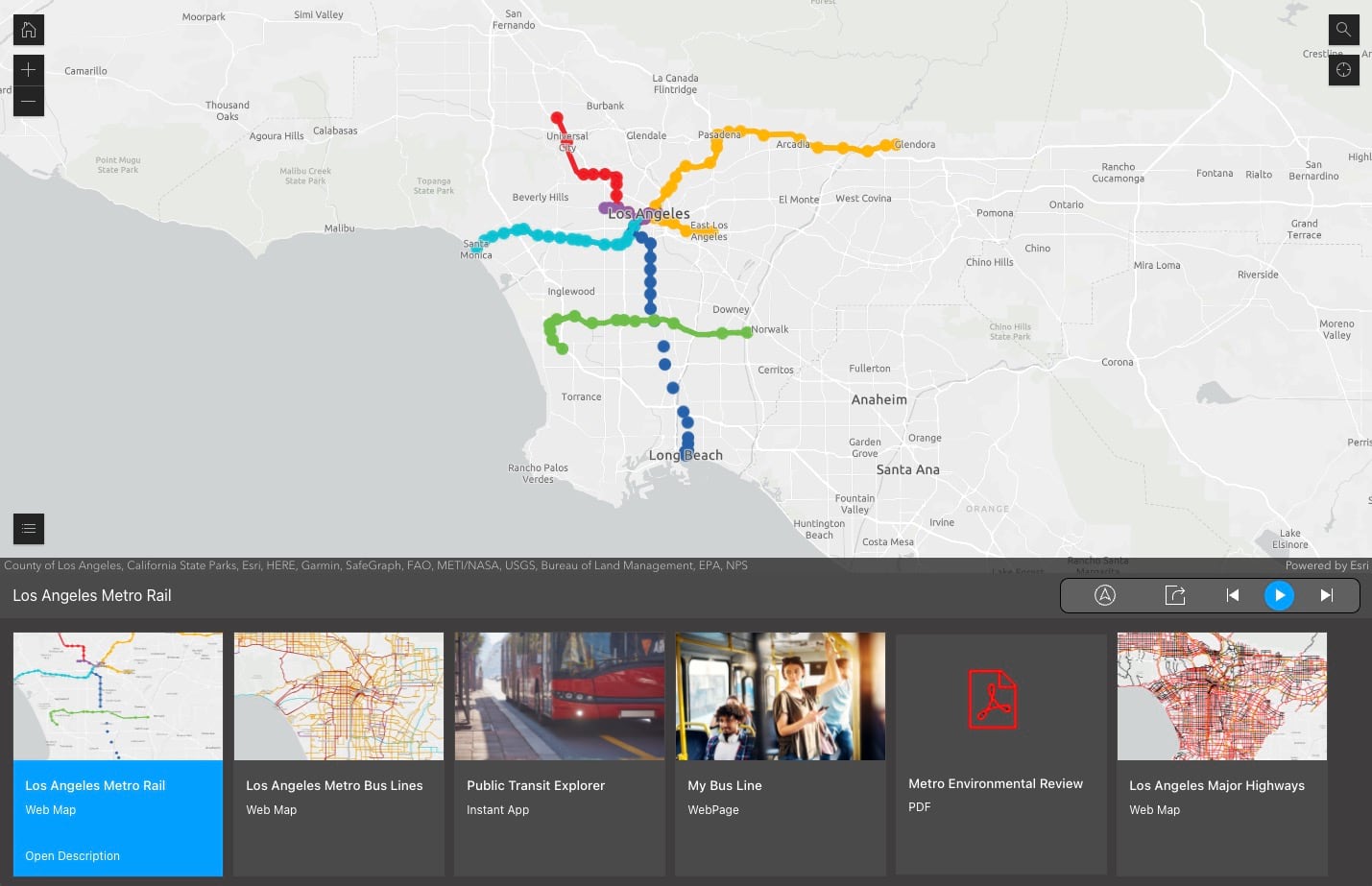Open the map search tool
The width and height of the screenshot is (1372, 886).
pos(1343,29)
